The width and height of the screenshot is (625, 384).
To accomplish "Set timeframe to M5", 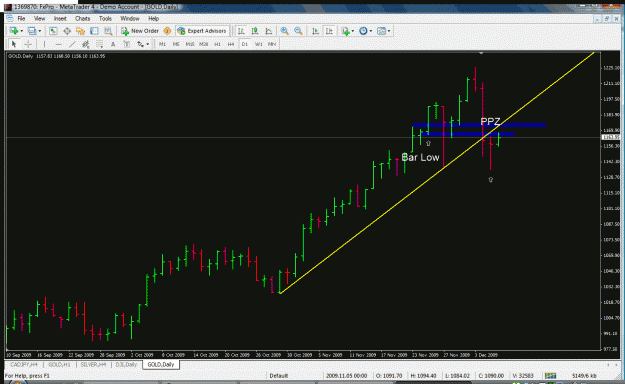I will (x=176, y=44).
